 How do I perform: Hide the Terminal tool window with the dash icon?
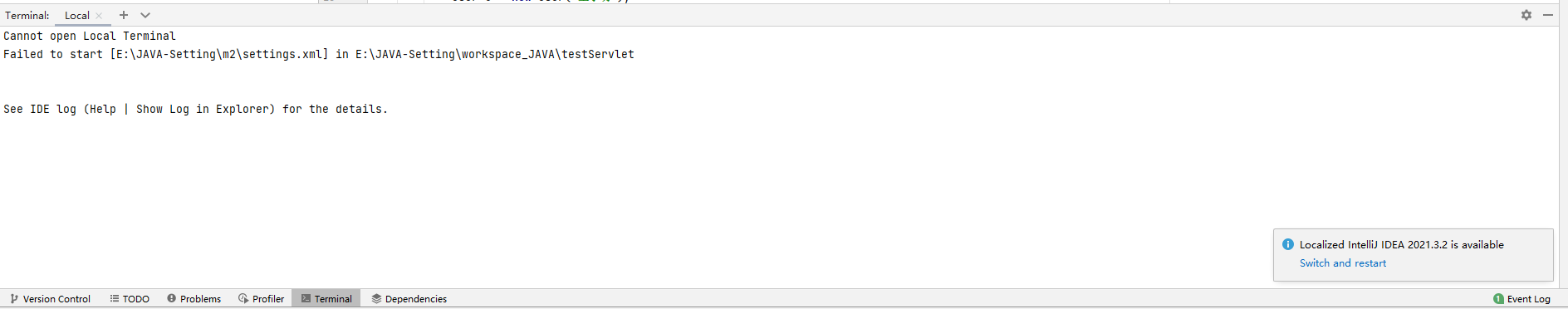pyautogui.click(x=1548, y=15)
